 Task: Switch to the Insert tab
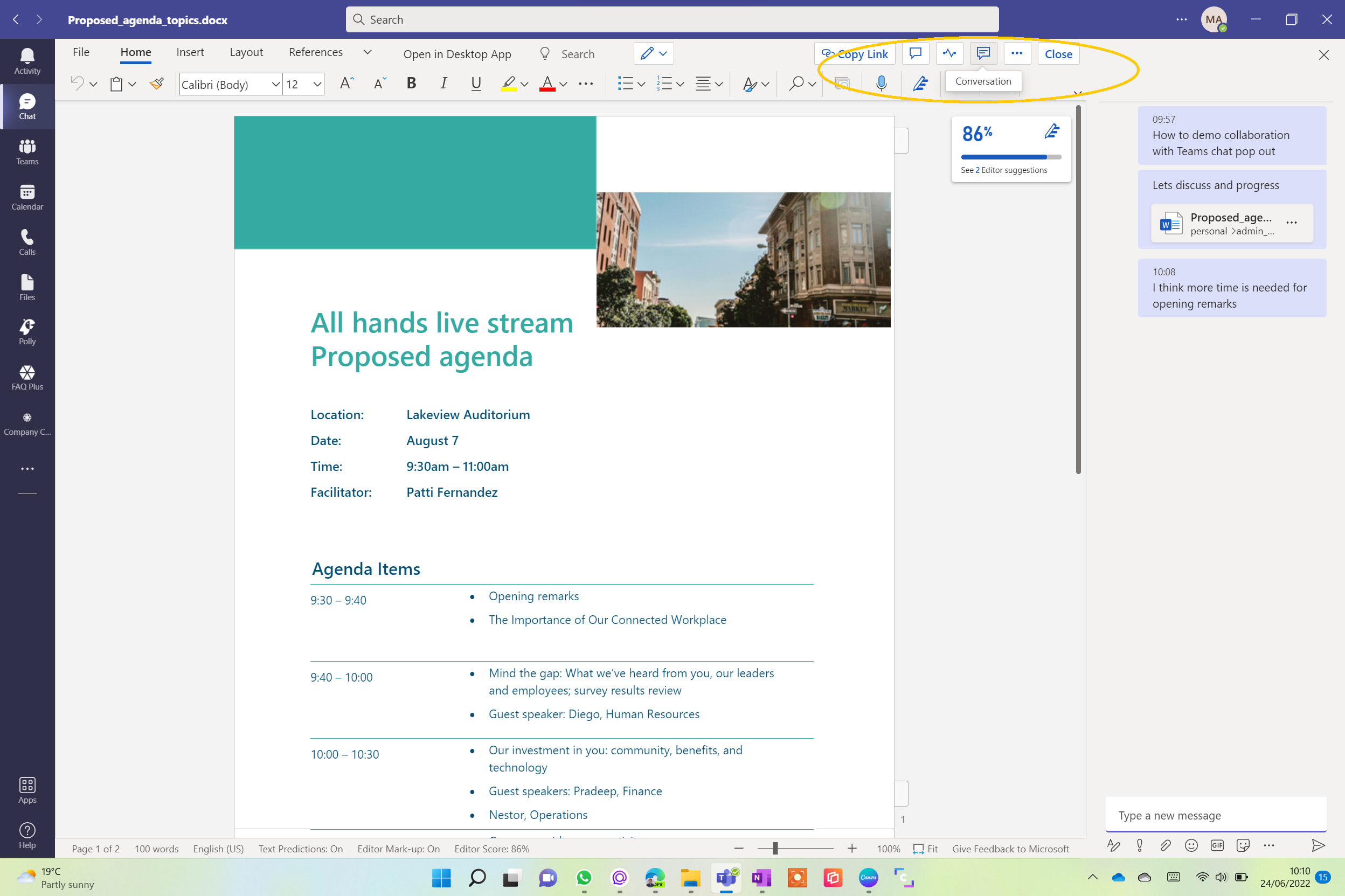[190, 52]
